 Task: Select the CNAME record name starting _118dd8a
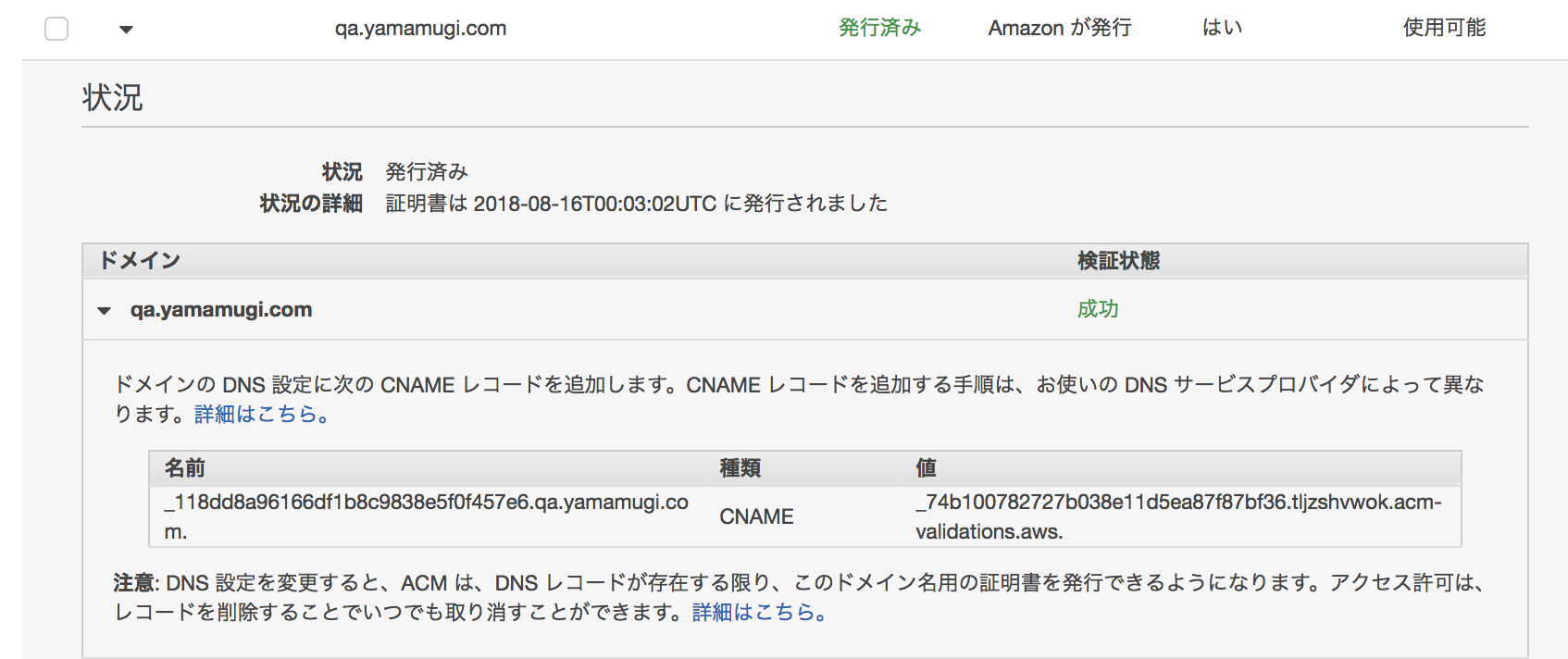click(427, 516)
